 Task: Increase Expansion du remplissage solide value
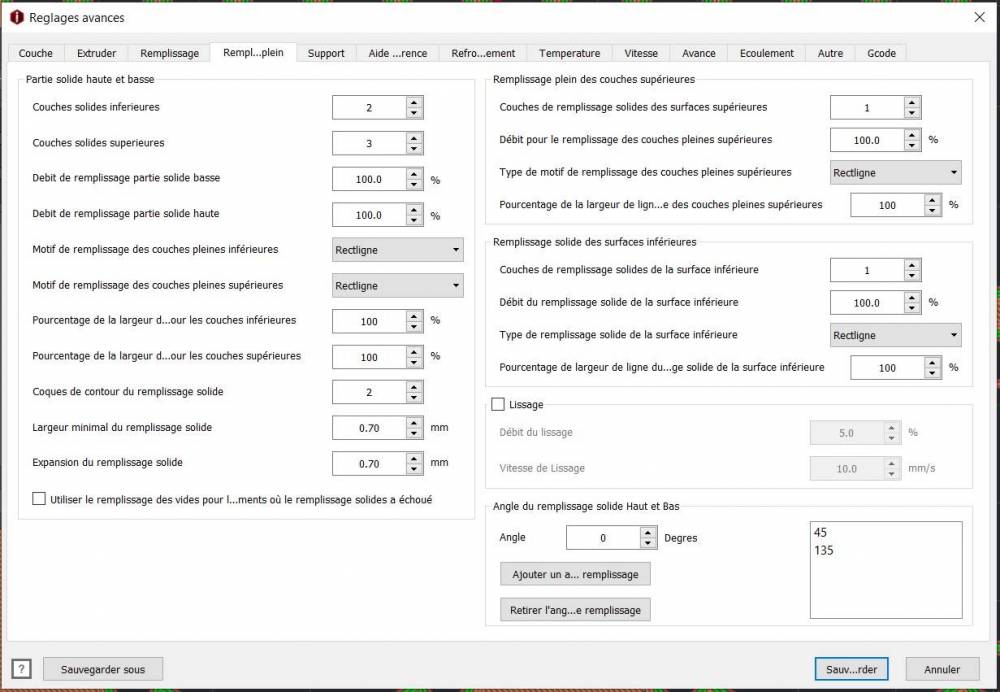click(x=414, y=458)
